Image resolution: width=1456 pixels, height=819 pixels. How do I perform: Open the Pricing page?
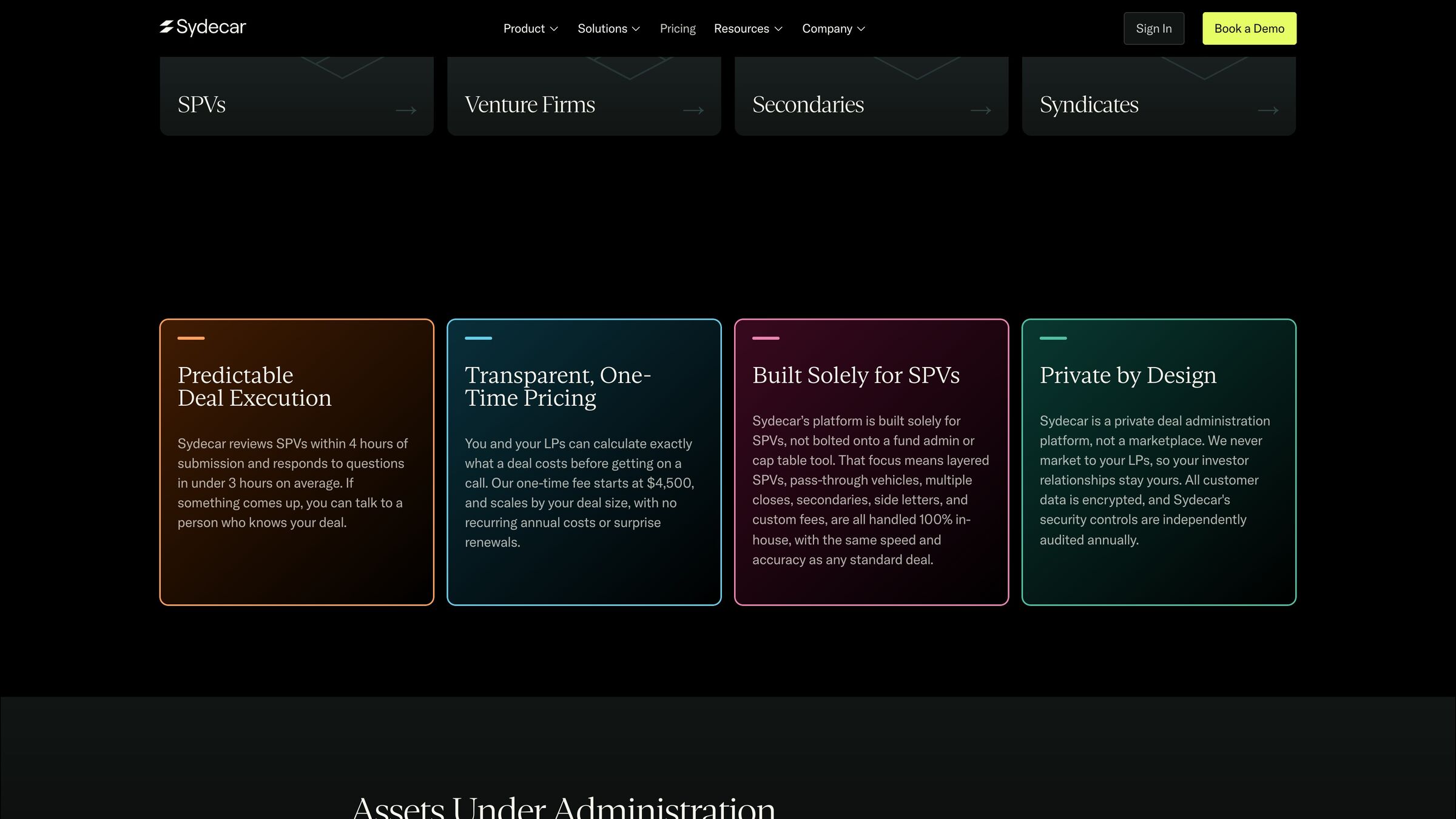(x=678, y=29)
